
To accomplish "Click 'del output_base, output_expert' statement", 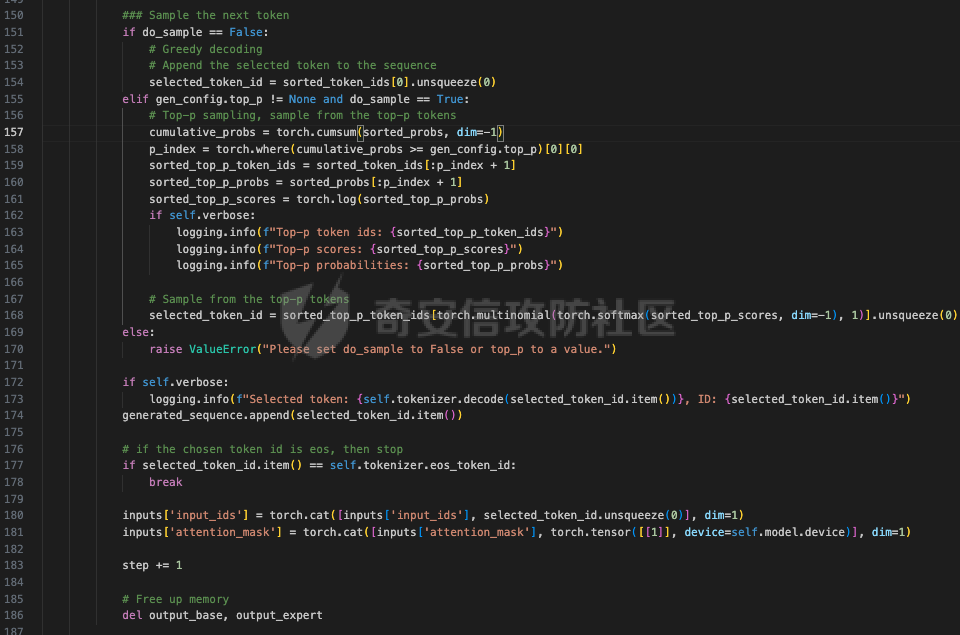I will (x=222, y=615).
